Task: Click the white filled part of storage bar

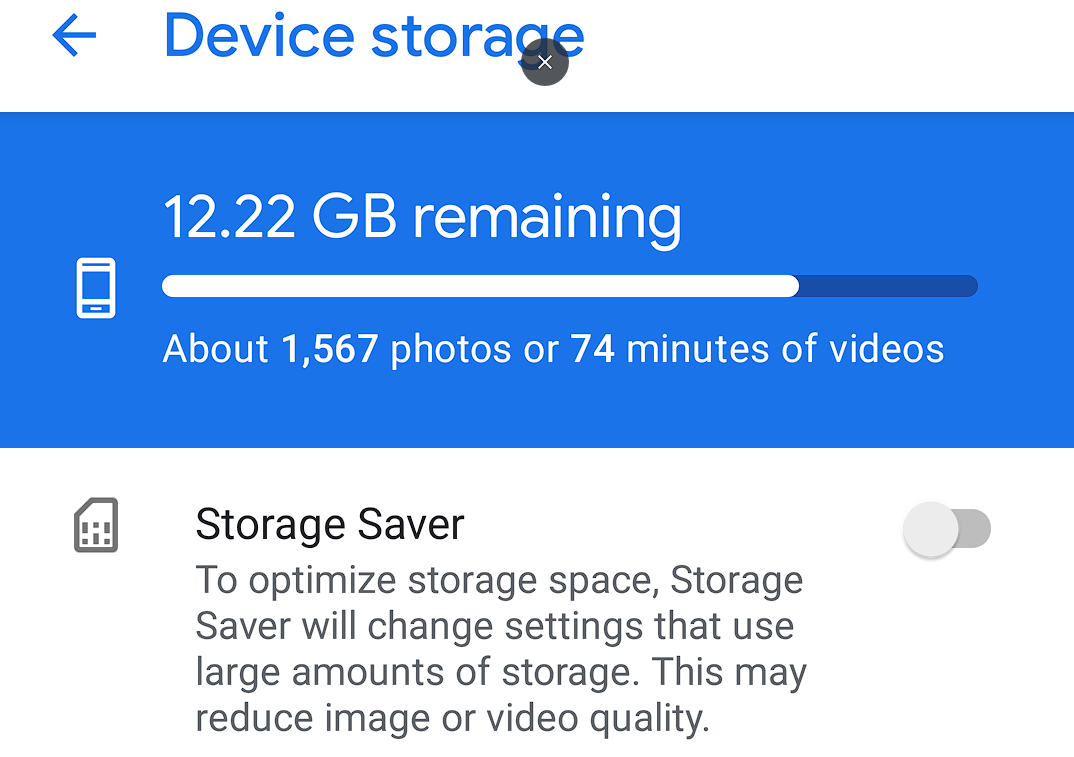Action: pyautogui.click(x=480, y=287)
